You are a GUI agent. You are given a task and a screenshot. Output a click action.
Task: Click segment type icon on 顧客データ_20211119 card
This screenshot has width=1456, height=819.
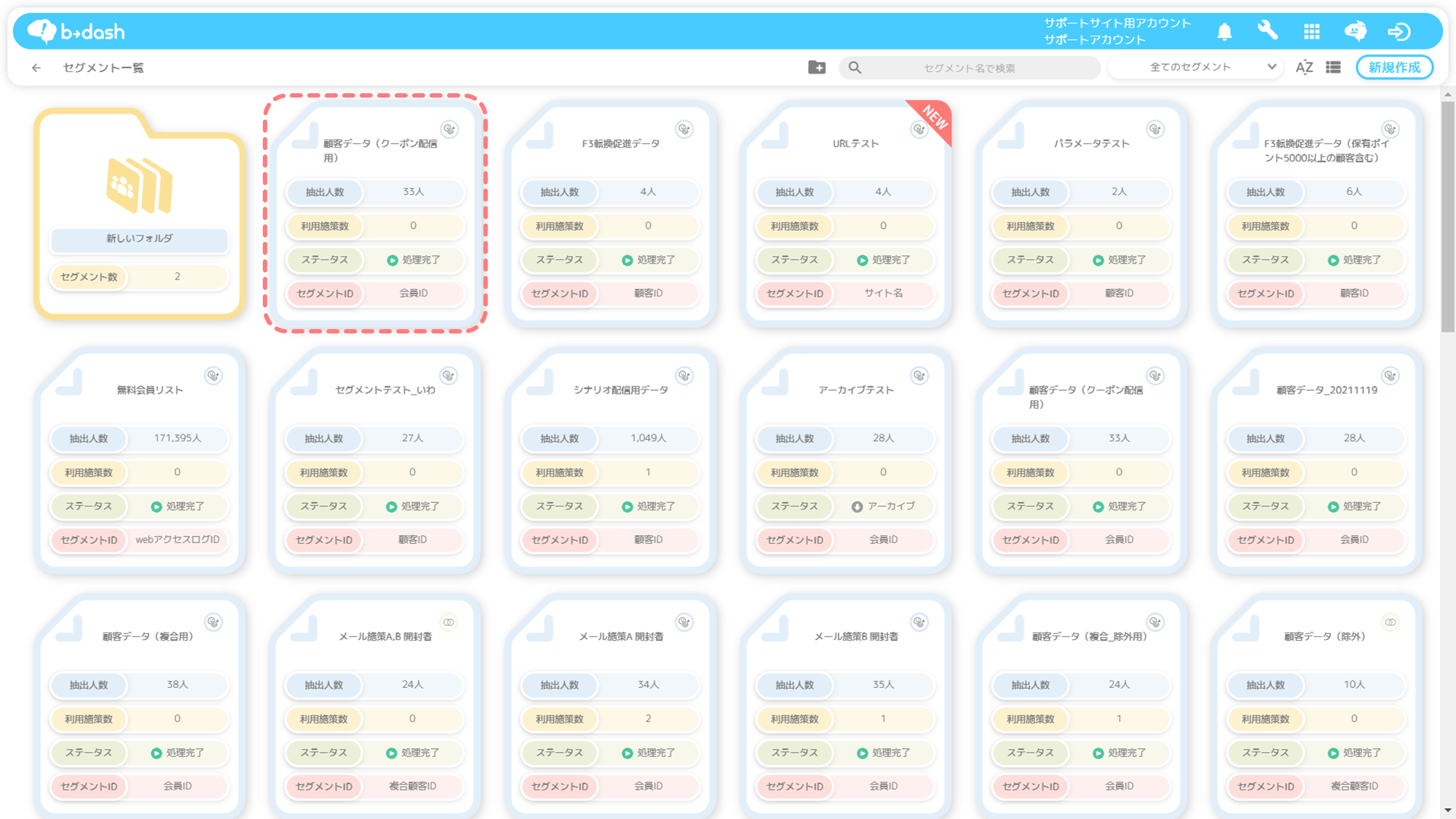click(1390, 376)
